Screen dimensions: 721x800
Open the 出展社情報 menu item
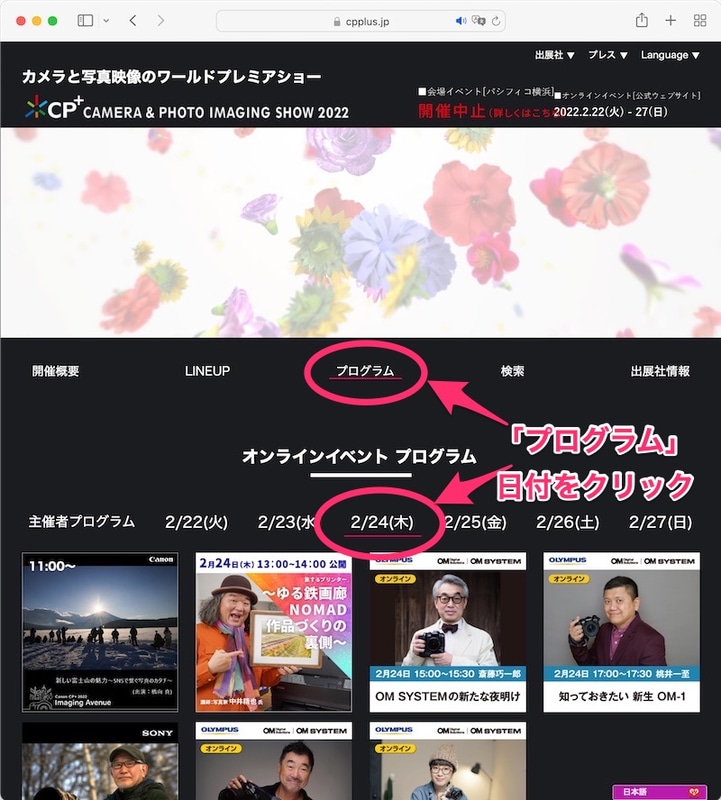(660, 371)
